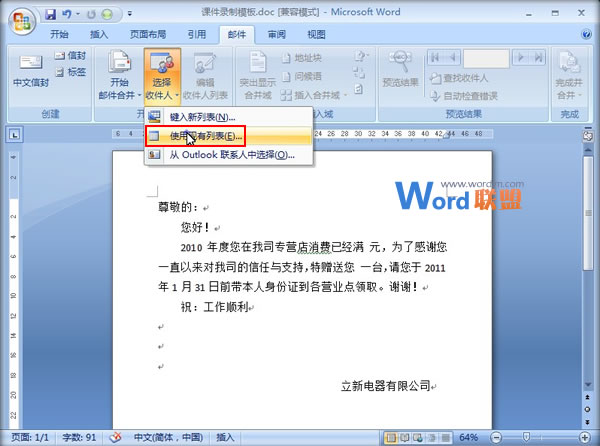600x446 pixels.
Task: Click 编辑收件人列表 button
Action: tap(205, 76)
